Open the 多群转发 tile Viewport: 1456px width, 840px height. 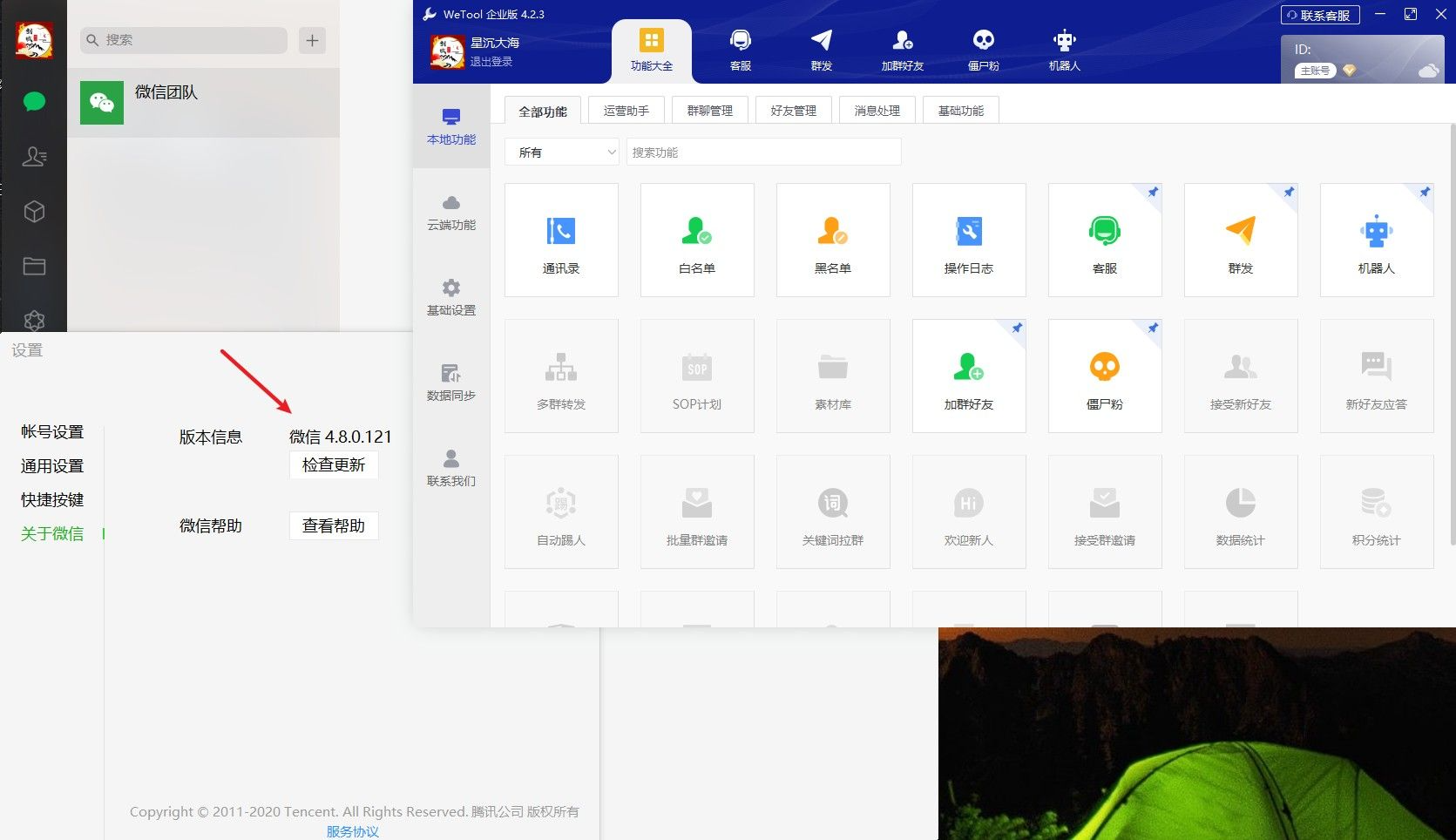[561, 376]
